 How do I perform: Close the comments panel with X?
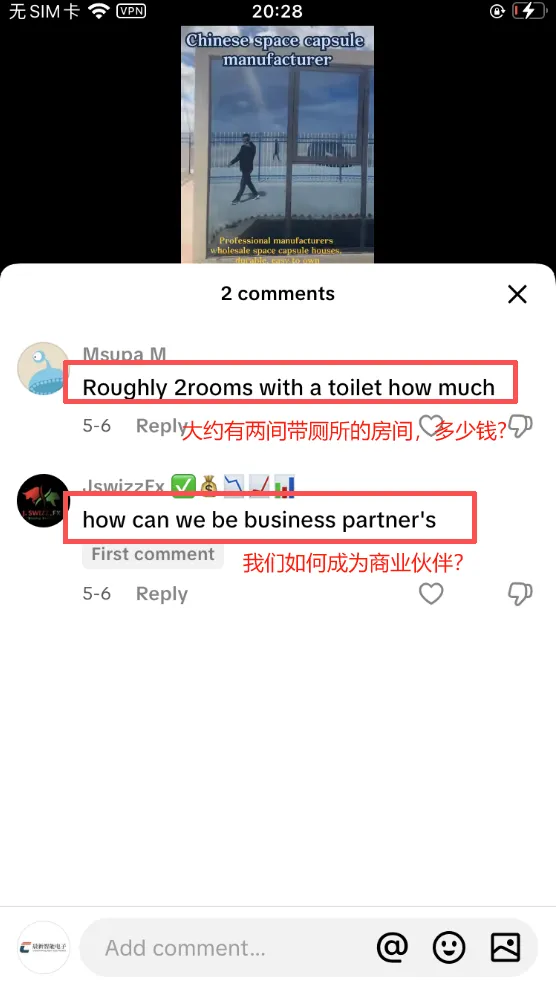517,294
